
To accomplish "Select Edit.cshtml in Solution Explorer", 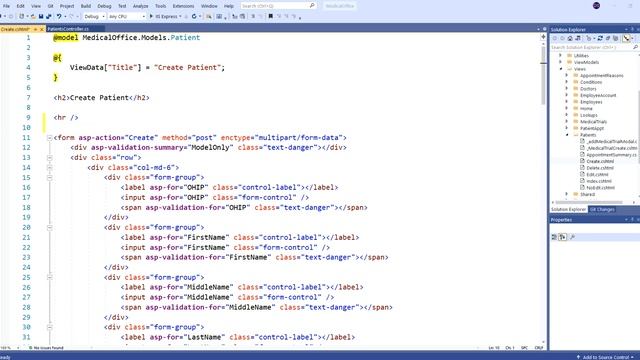I will (x=597, y=174).
